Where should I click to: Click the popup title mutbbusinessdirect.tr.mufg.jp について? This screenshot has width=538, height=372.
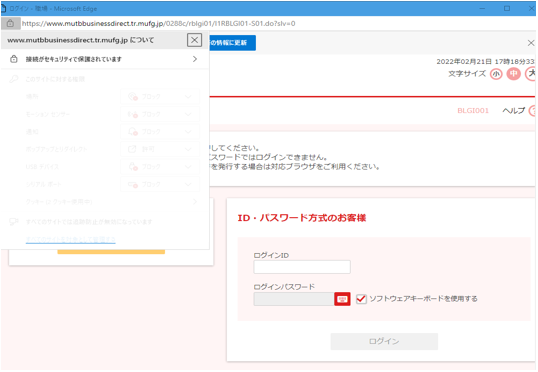click(81, 40)
